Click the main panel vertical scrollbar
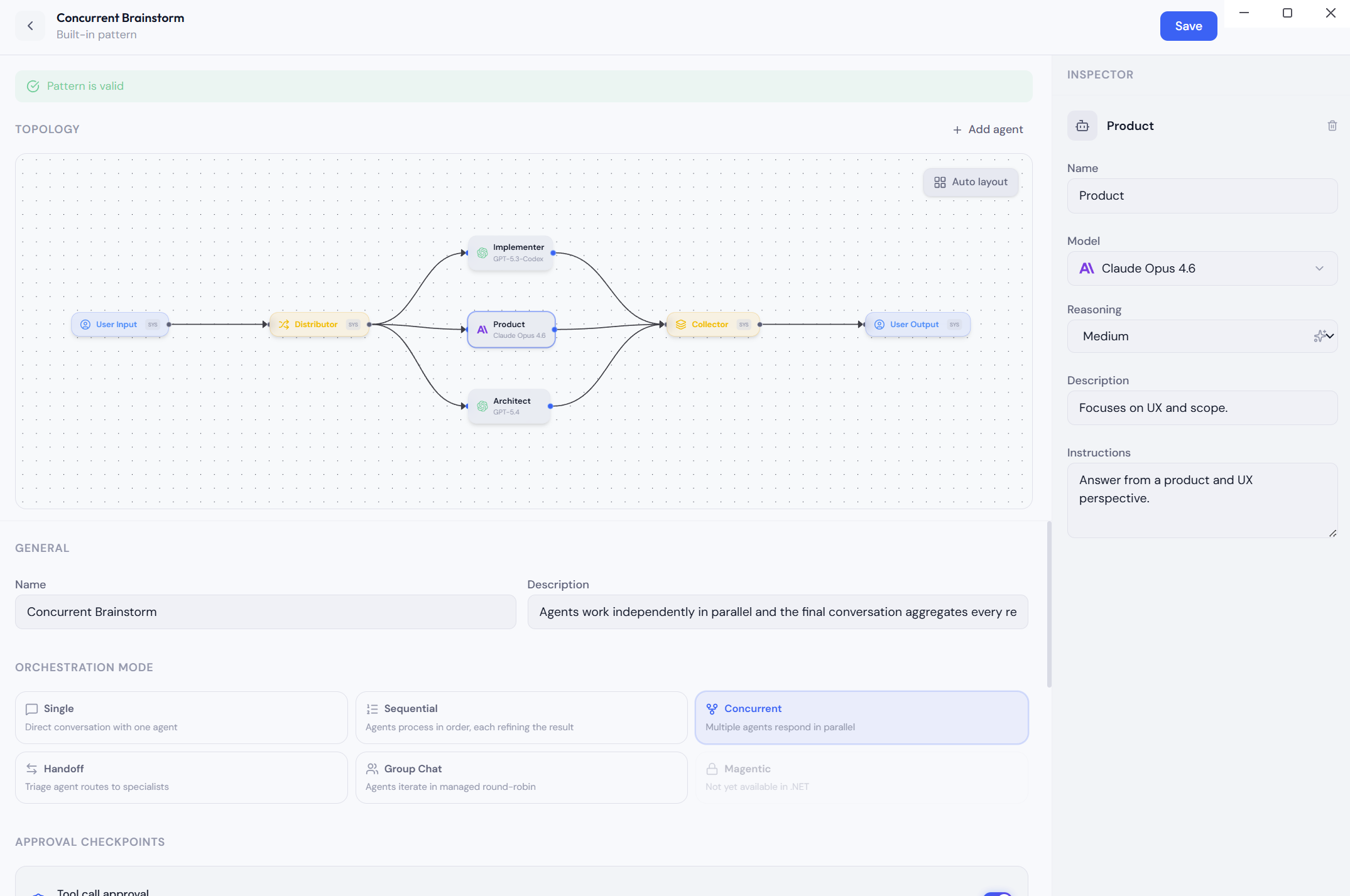Image resolution: width=1350 pixels, height=896 pixels. 1048,604
